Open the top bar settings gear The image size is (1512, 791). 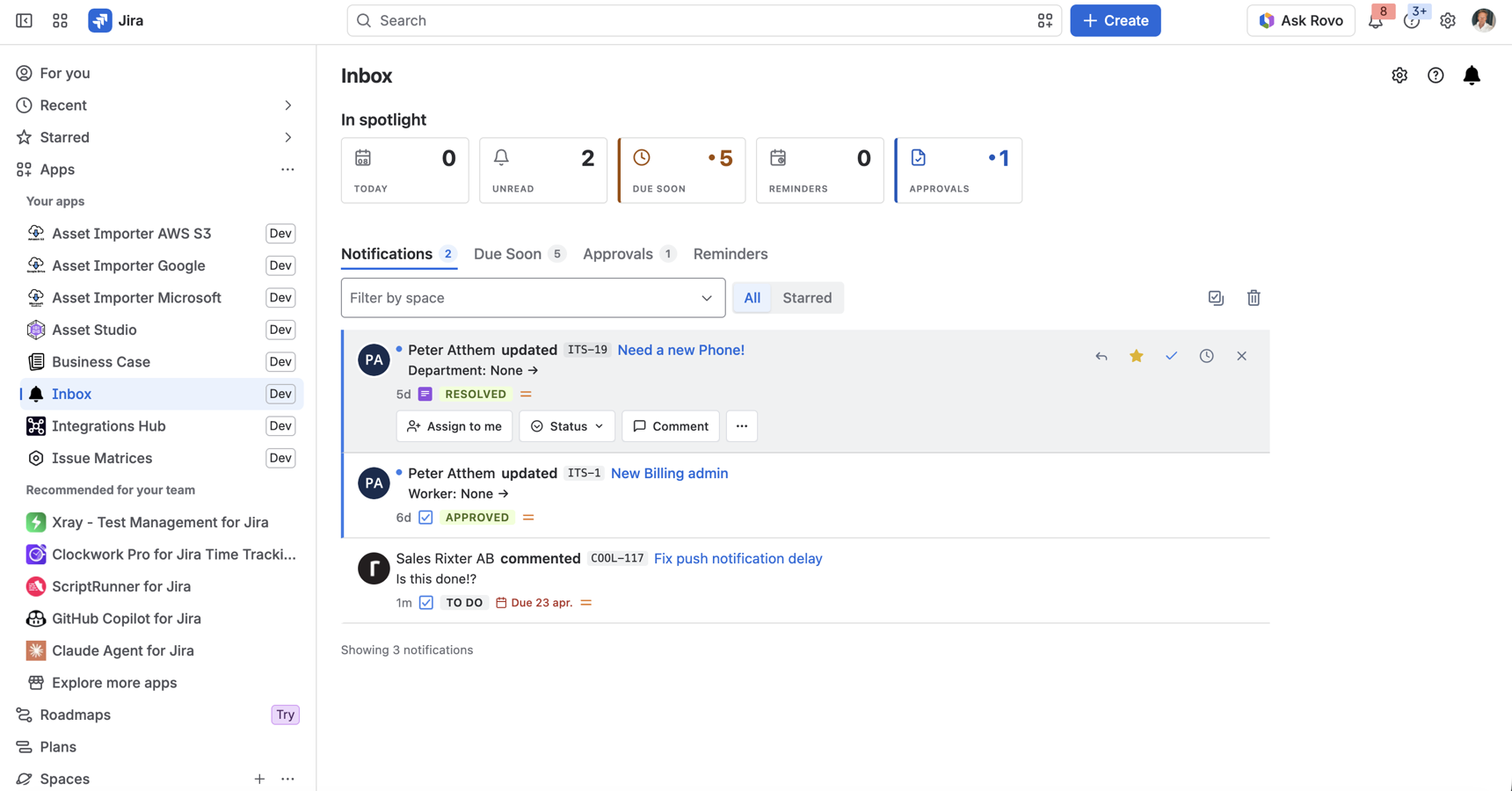tap(1448, 20)
